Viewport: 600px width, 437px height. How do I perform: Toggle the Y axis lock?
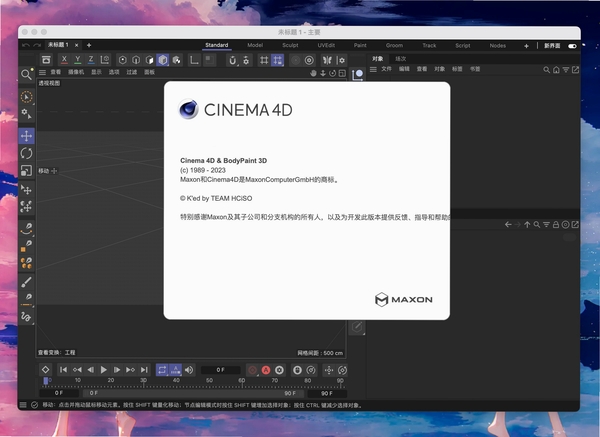tap(78, 60)
